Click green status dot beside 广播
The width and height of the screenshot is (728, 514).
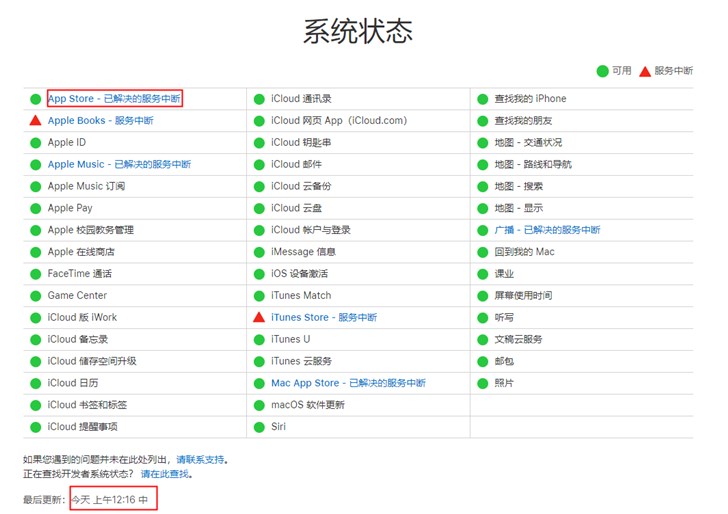pyautogui.click(x=483, y=230)
